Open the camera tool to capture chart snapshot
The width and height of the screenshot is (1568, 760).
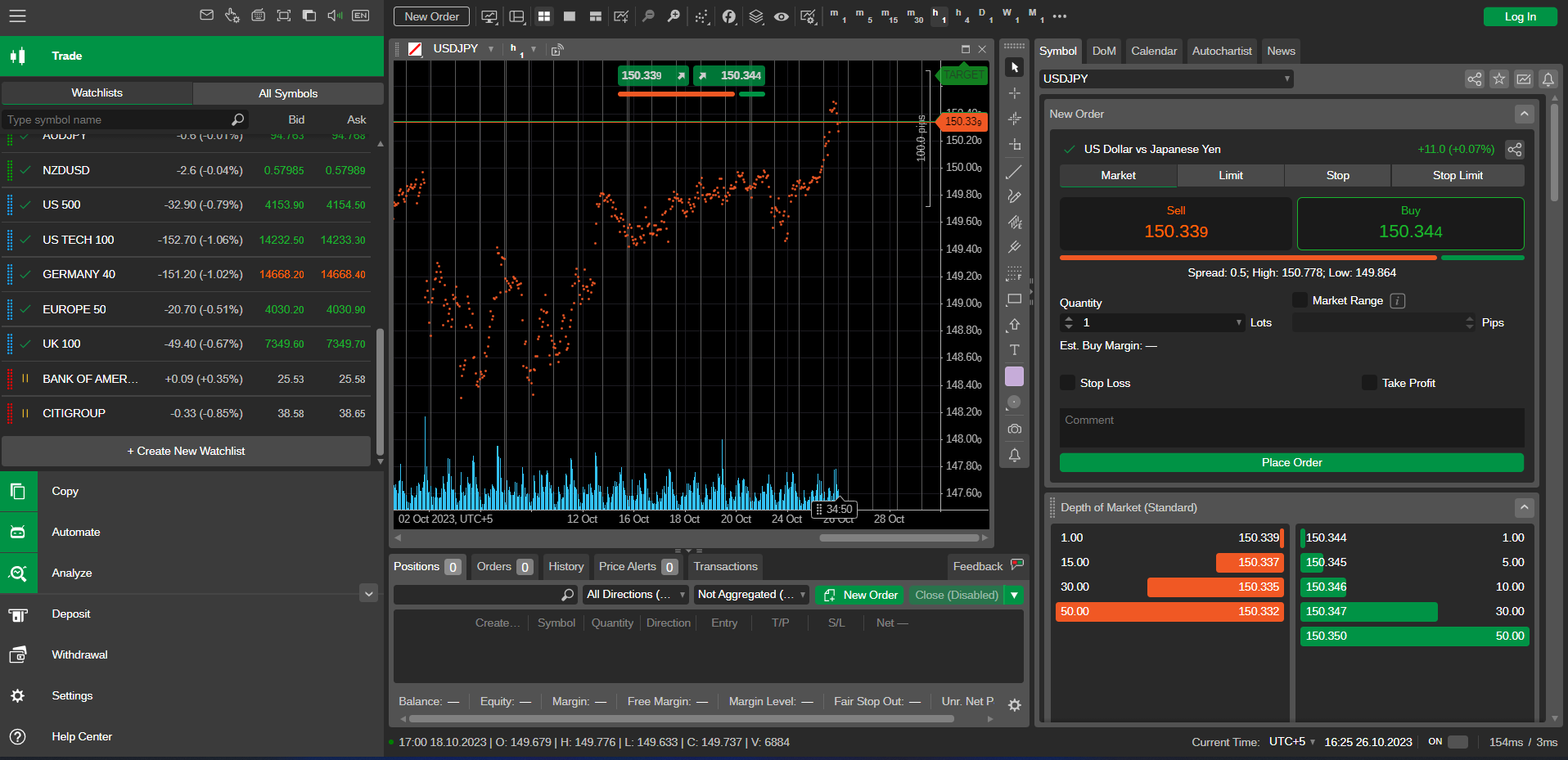click(x=1014, y=429)
